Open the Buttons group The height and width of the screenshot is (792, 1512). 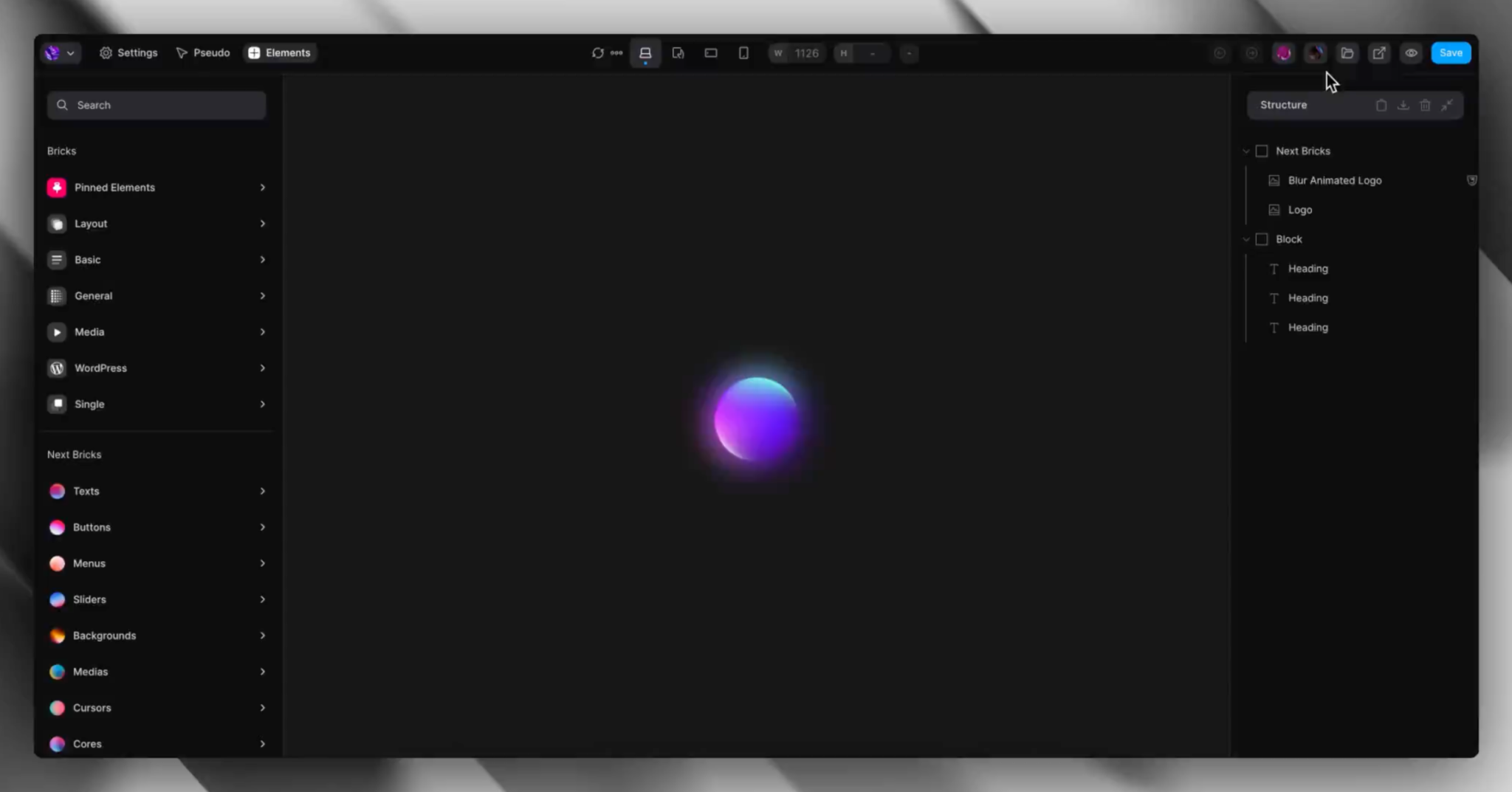157,527
